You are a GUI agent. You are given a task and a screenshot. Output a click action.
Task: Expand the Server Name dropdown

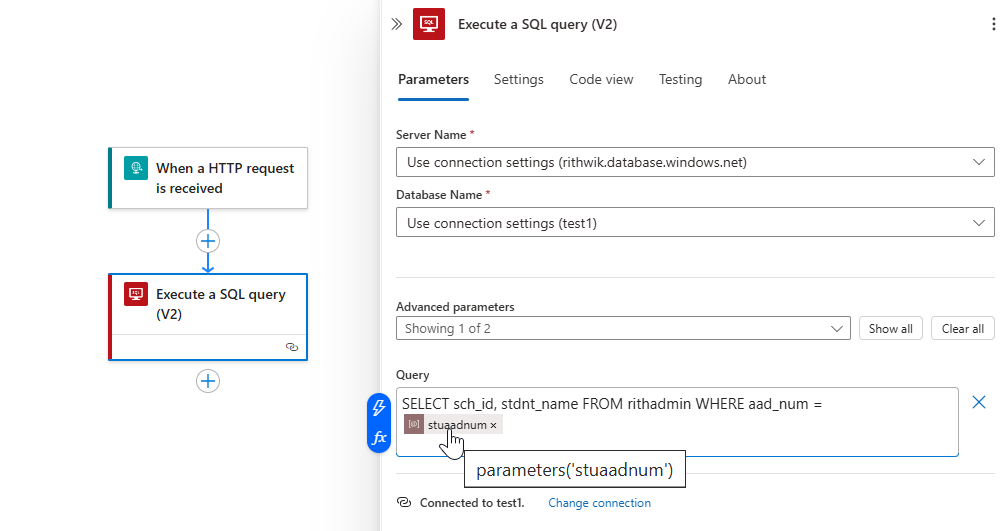695,162
